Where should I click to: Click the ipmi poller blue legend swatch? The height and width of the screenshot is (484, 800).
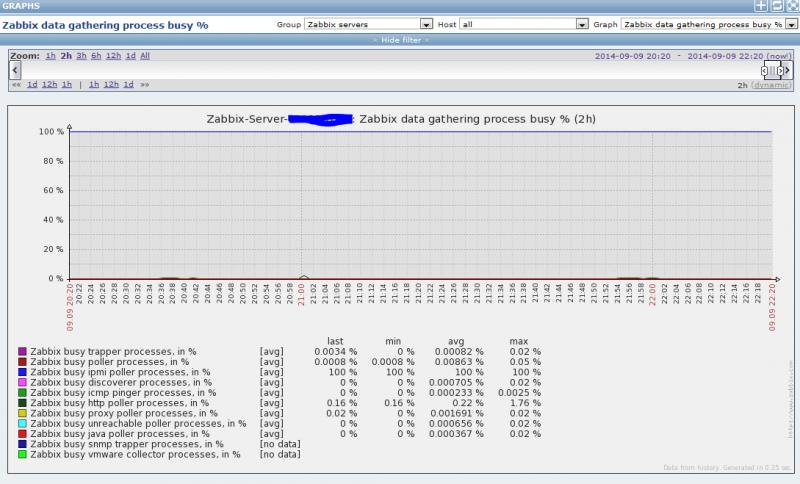click(x=22, y=372)
